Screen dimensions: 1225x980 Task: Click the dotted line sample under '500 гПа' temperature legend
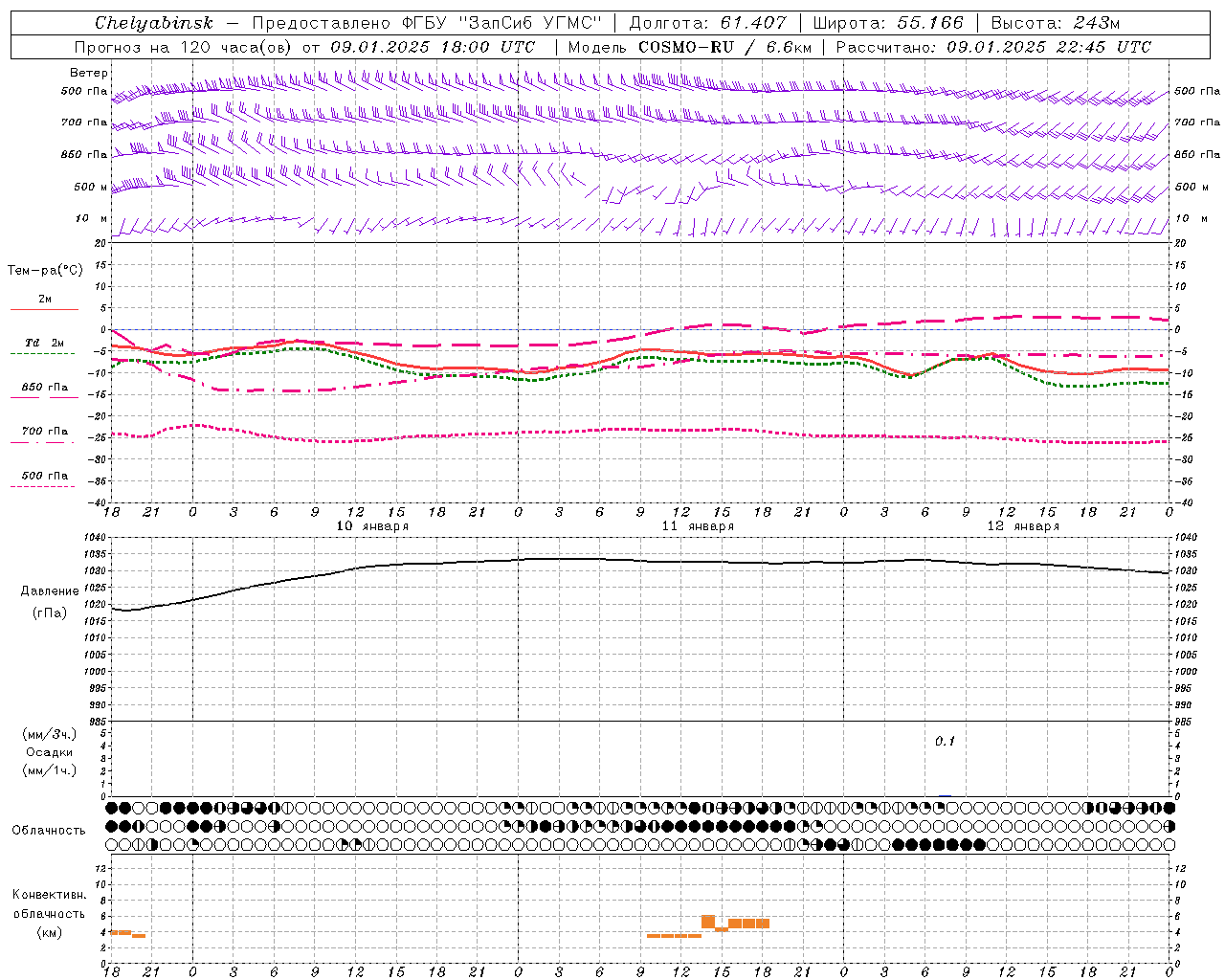42,486
